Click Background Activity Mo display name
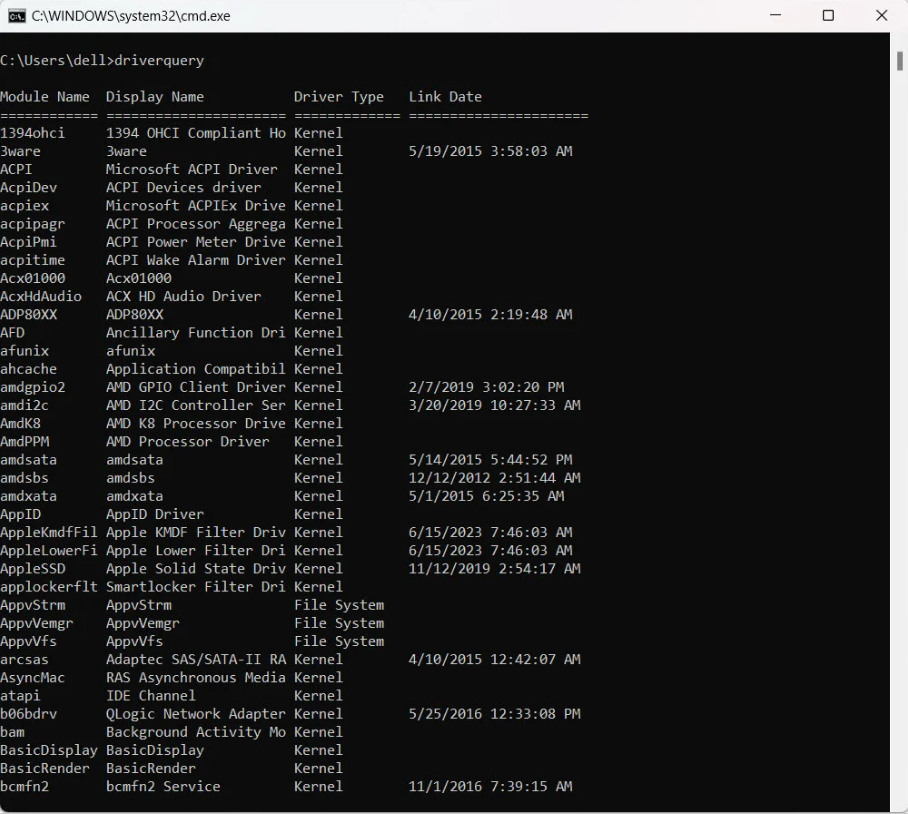 (x=196, y=732)
